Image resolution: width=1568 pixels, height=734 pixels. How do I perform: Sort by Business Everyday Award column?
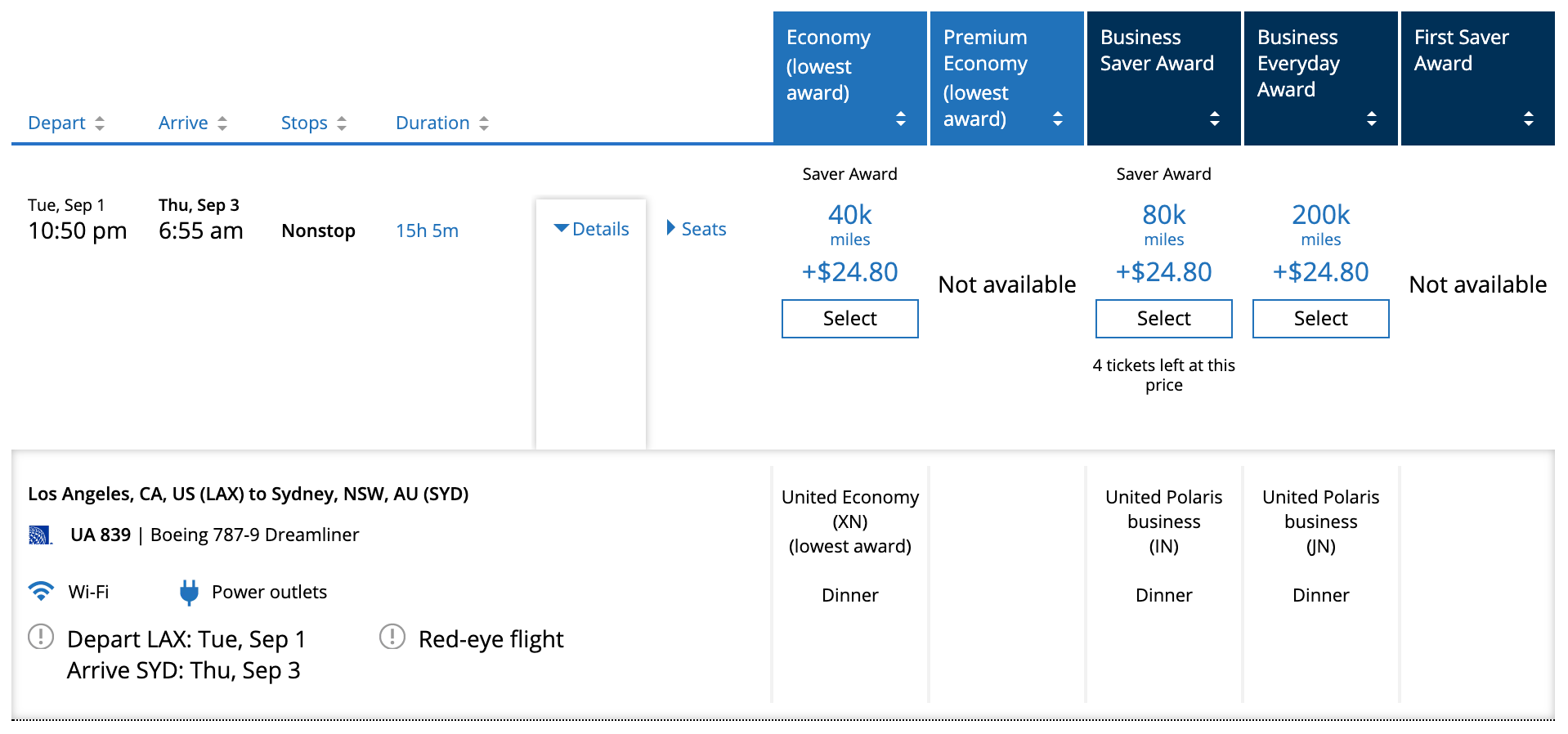pyautogui.click(x=1372, y=119)
